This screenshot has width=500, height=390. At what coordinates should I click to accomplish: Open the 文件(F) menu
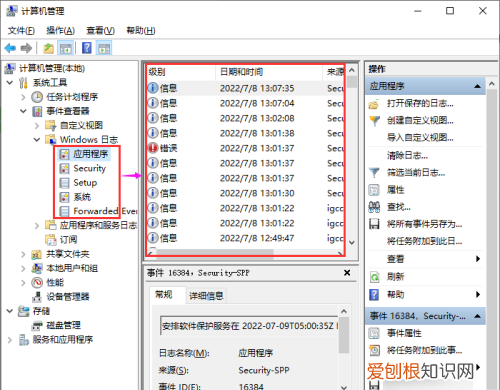pos(21,31)
